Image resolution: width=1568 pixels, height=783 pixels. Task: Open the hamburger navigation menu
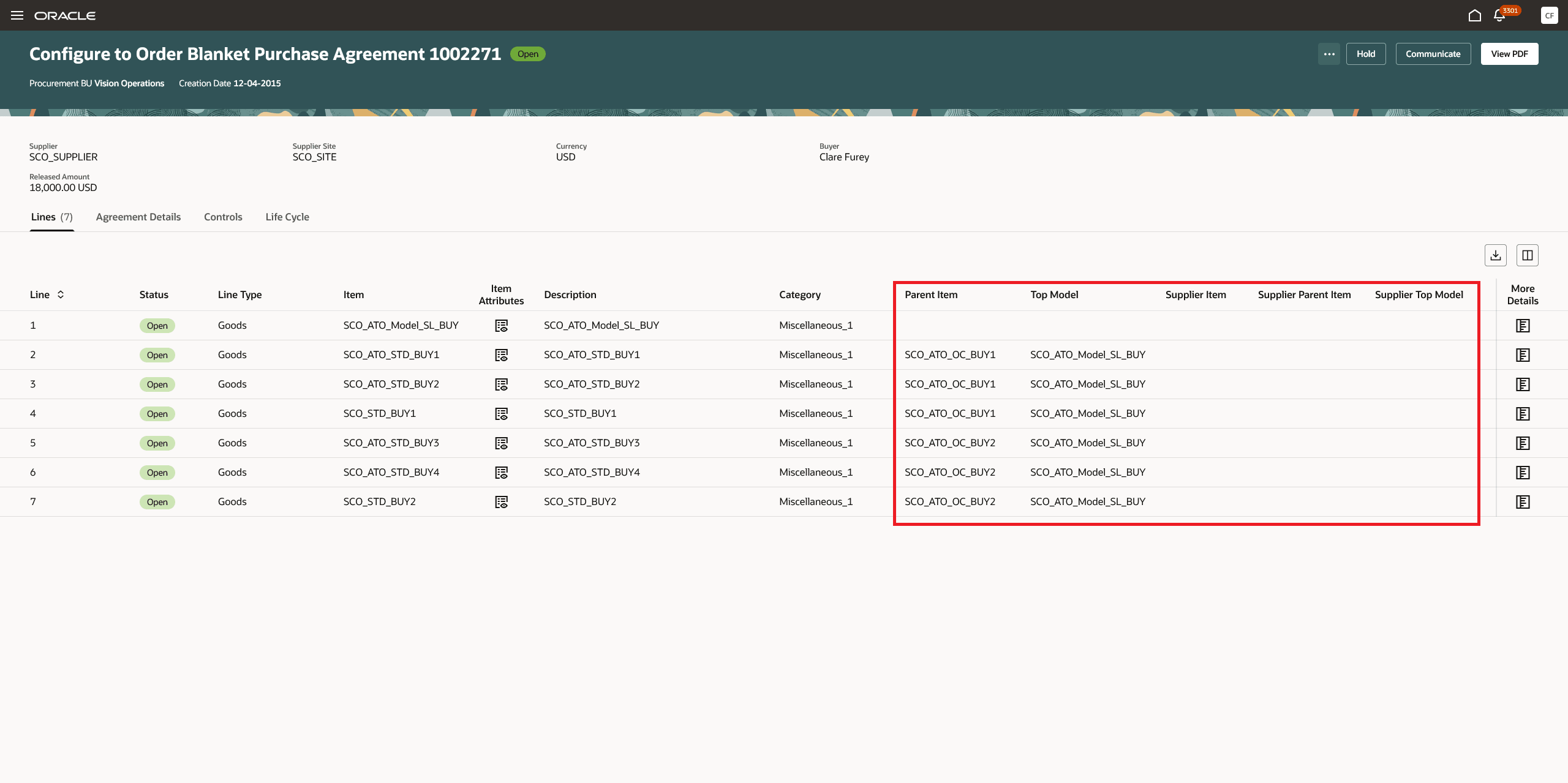[17, 15]
